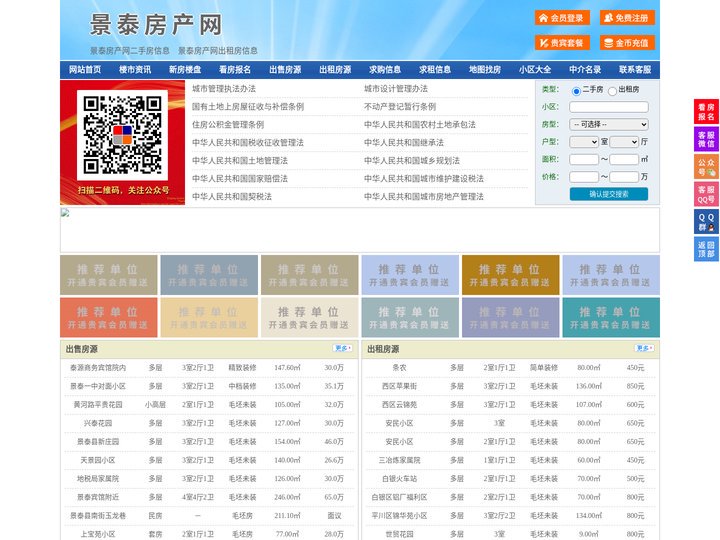This screenshot has width=720, height=540.
Task: Open 小区大全 menu item
Action: 535,70
